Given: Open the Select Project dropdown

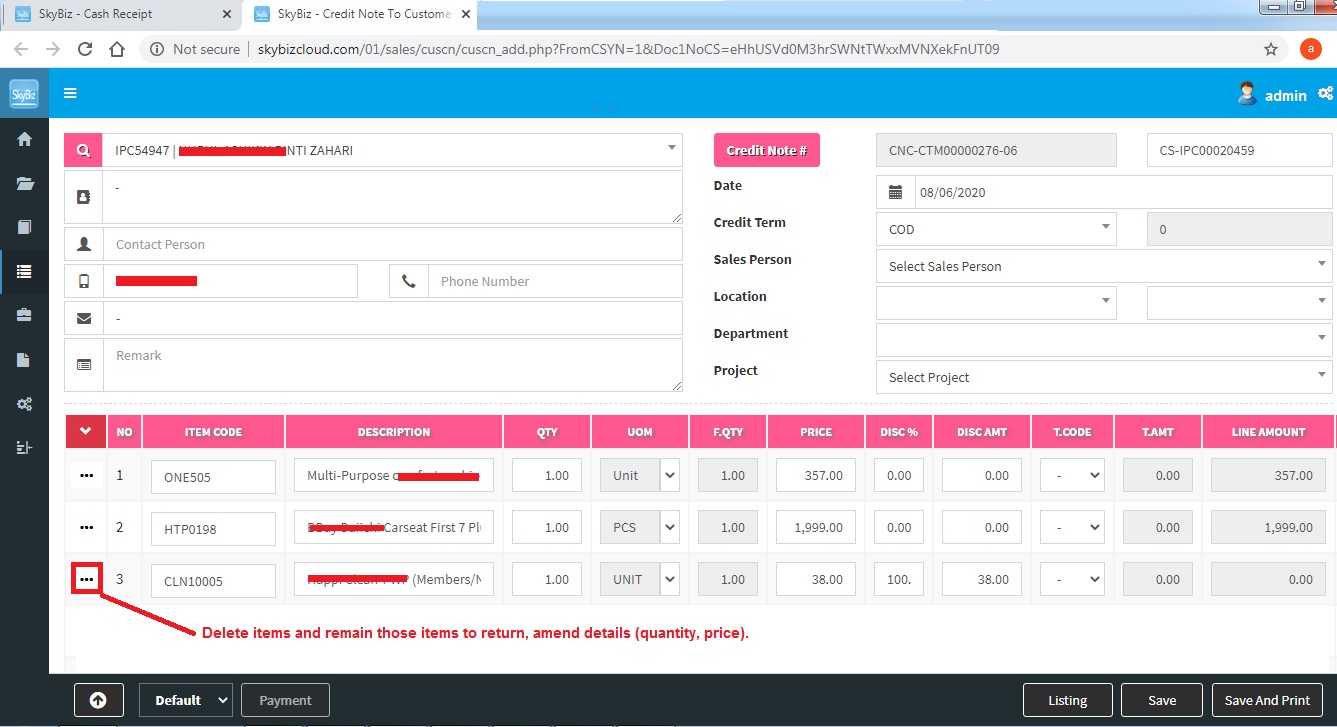Looking at the screenshot, I should (1103, 377).
